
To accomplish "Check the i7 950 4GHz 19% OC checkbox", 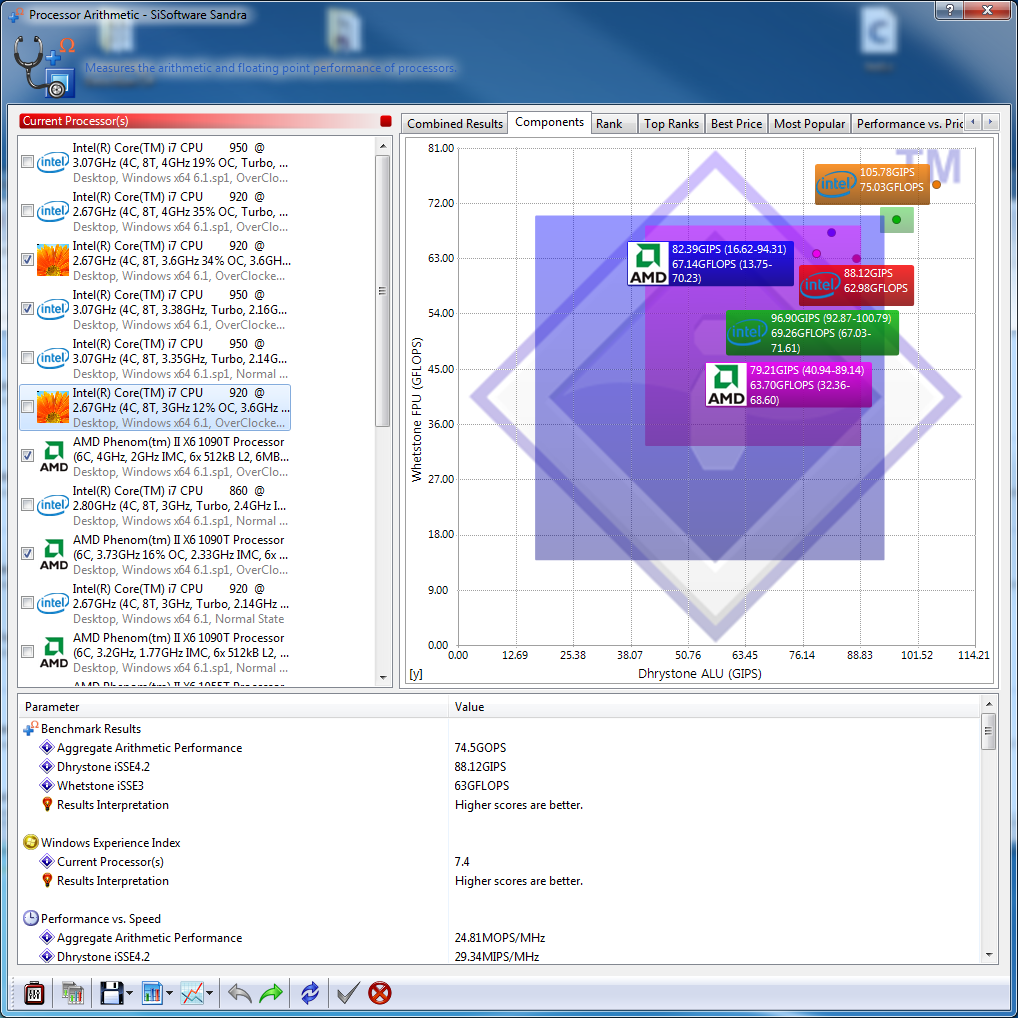I will click(x=27, y=162).
